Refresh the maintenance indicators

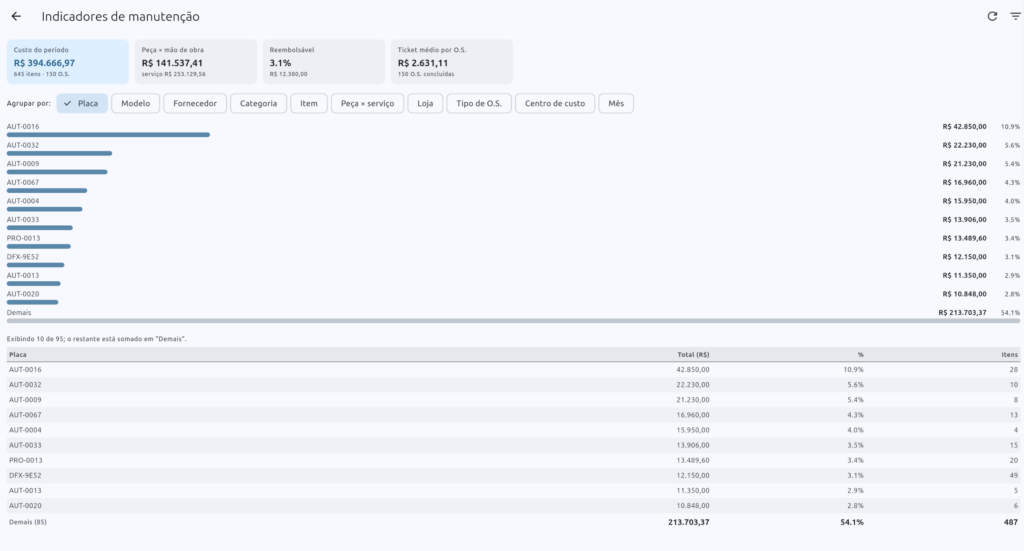pos(992,16)
